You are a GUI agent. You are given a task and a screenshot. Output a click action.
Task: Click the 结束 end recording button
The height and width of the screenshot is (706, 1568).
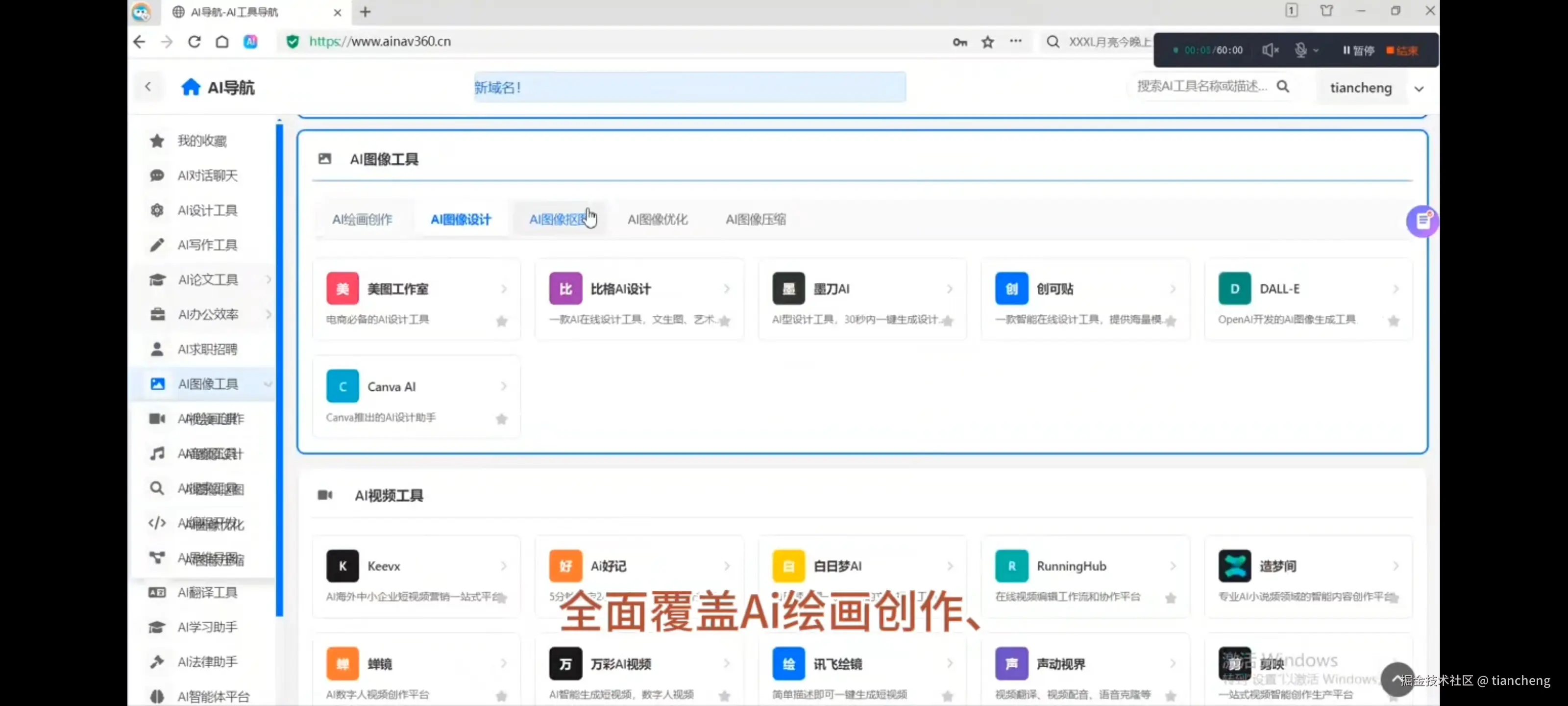pyautogui.click(x=1403, y=50)
